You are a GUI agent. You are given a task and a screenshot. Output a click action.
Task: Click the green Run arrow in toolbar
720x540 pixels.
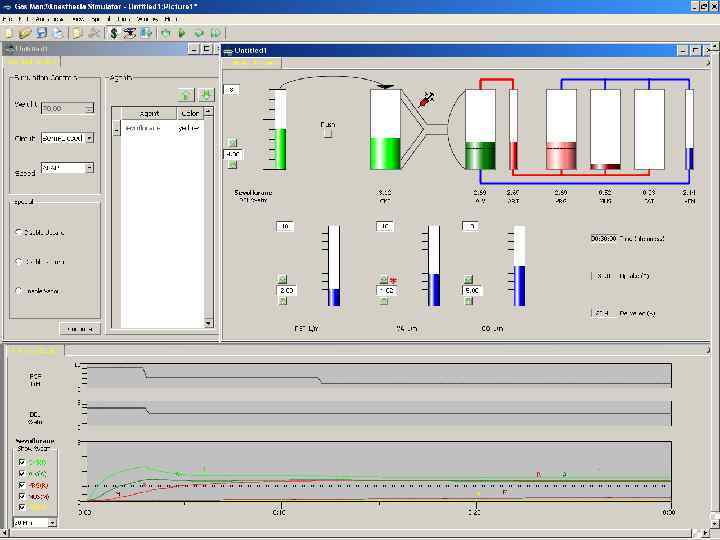click(182, 33)
